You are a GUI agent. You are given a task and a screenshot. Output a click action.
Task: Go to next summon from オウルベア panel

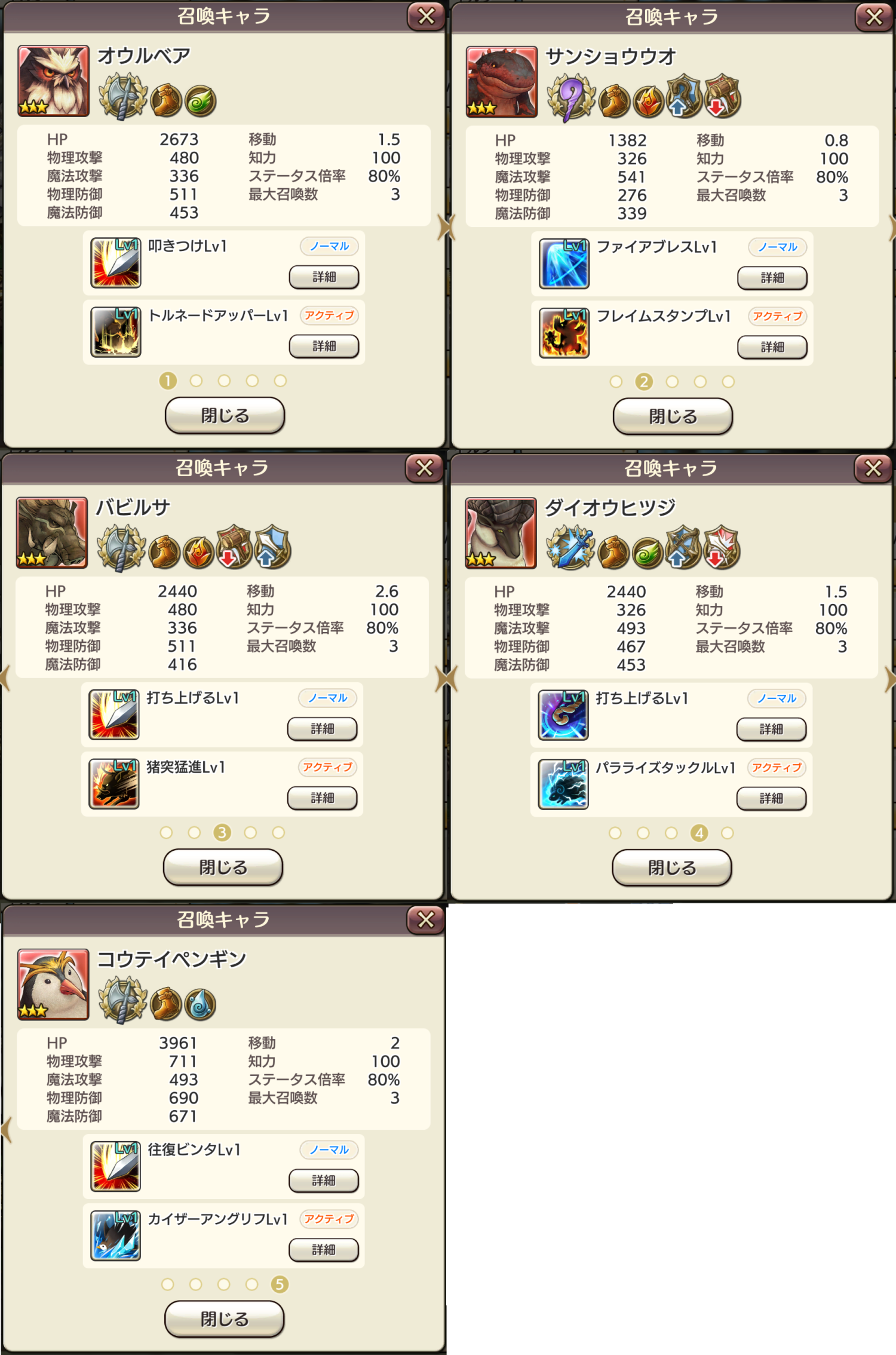[444, 228]
